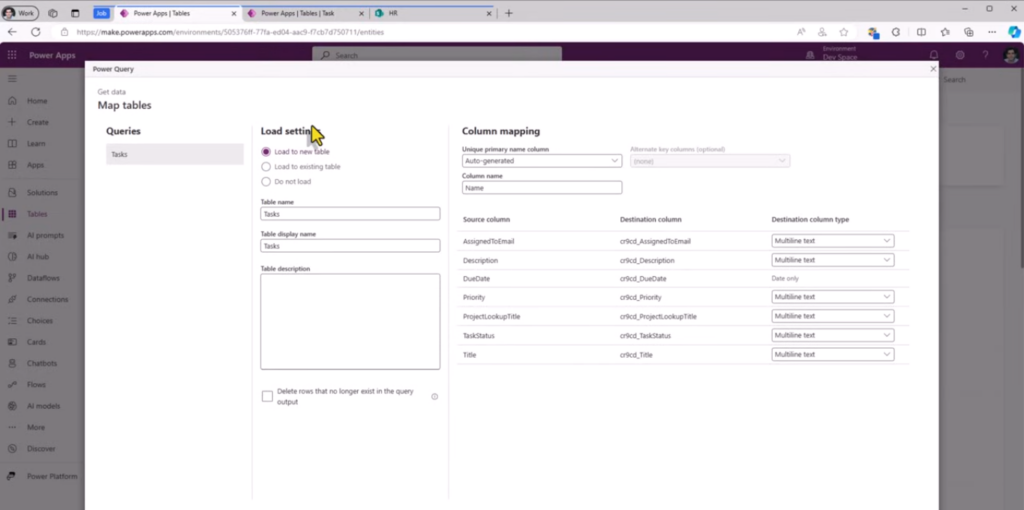Open the Copilot icon in browser toolbar
1024x510 pixels.
1014,32
